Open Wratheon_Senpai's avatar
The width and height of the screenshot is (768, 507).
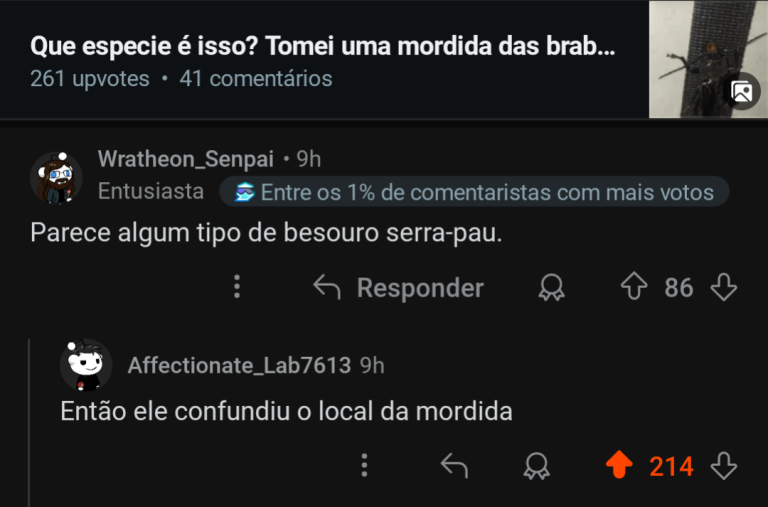(x=55, y=178)
